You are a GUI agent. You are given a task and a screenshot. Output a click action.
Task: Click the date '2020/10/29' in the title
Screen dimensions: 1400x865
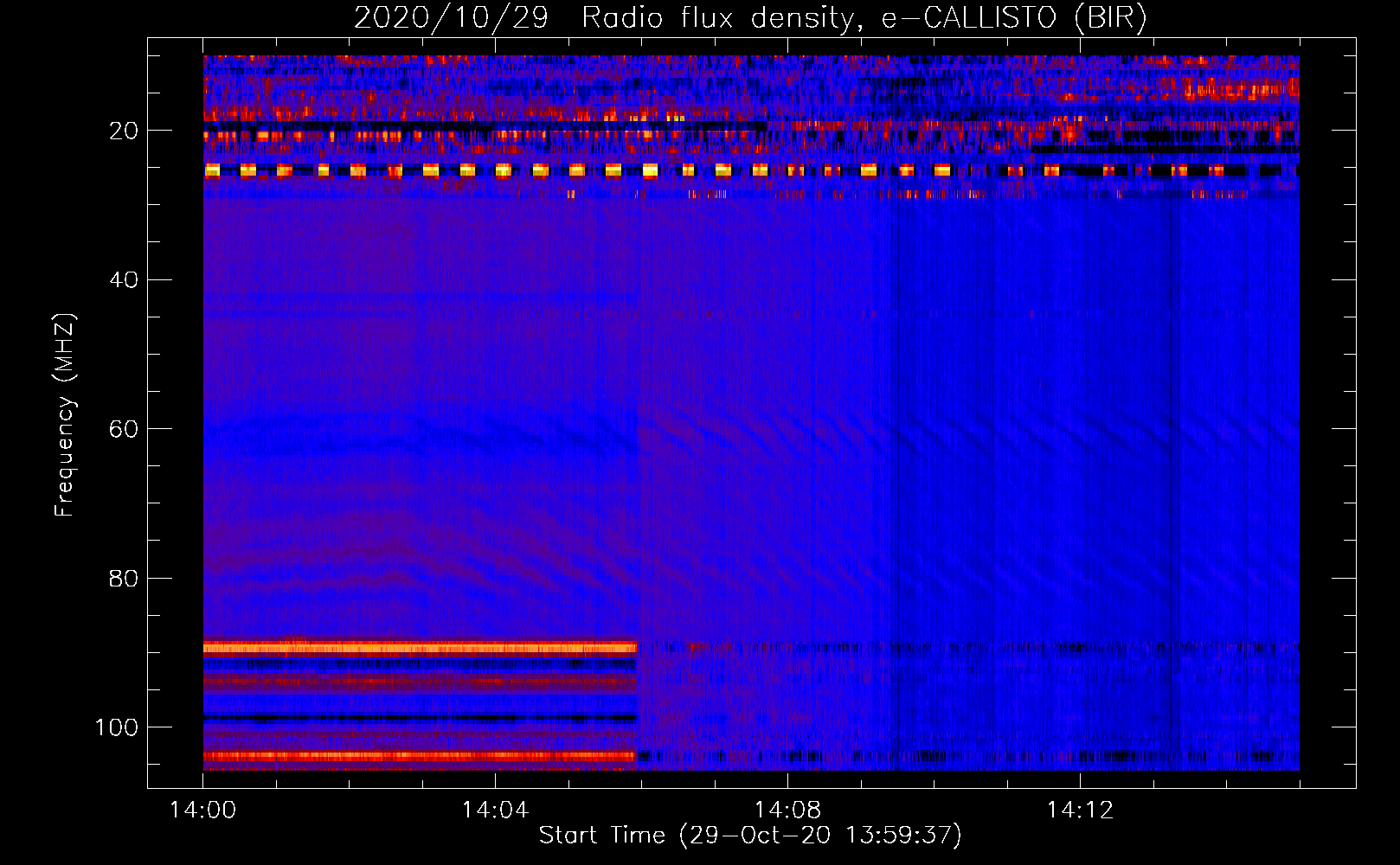[x=451, y=18]
